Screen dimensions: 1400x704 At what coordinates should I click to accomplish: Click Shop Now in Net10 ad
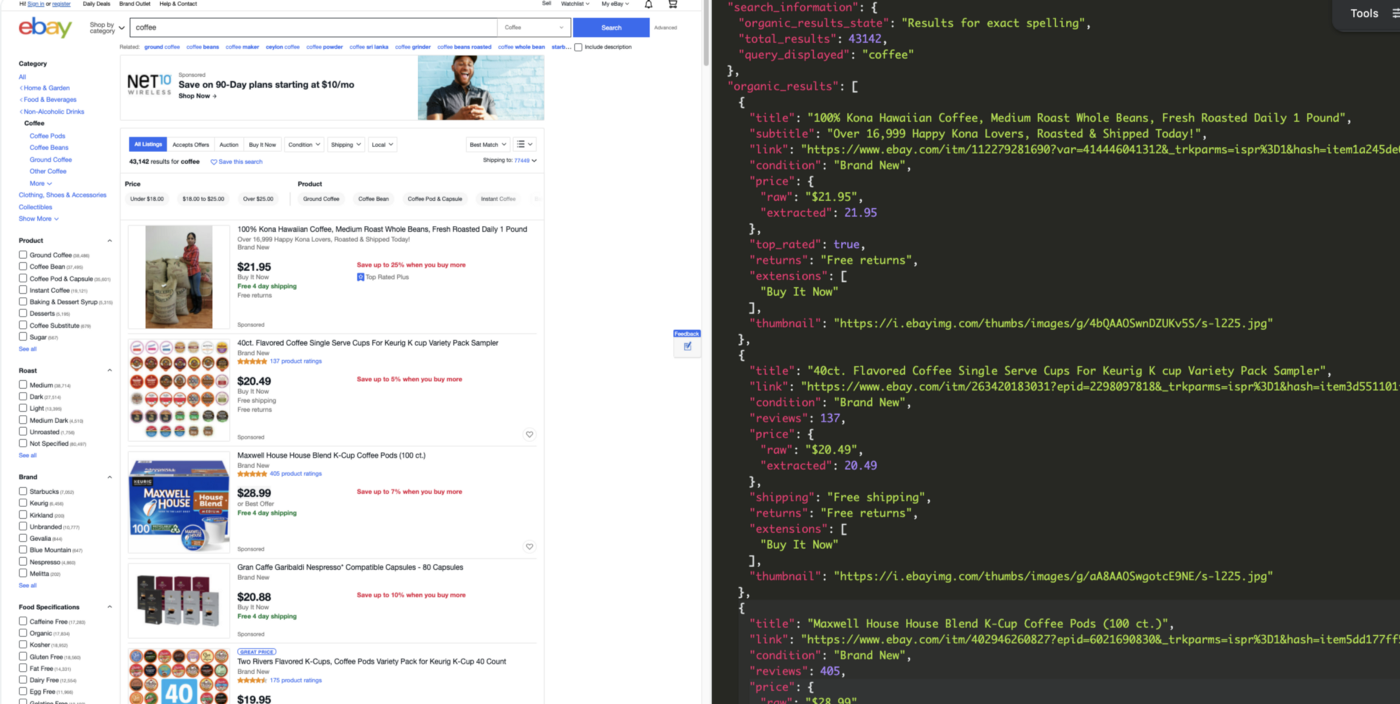point(197,96)
